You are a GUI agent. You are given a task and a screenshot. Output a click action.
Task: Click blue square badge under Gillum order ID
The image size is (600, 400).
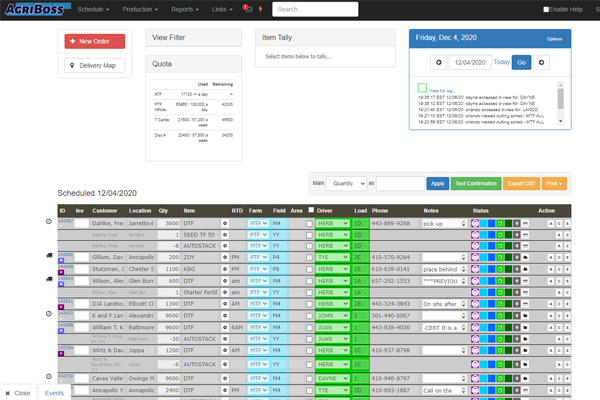(61, 261)
